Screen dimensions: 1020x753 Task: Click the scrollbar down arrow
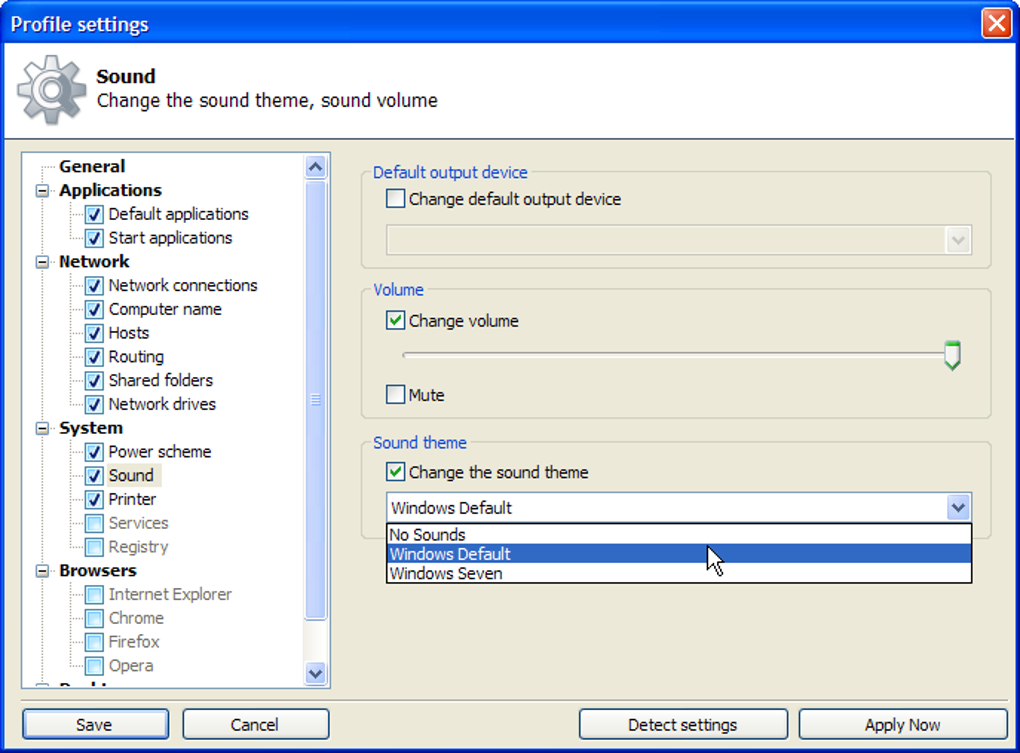[315, 674]
